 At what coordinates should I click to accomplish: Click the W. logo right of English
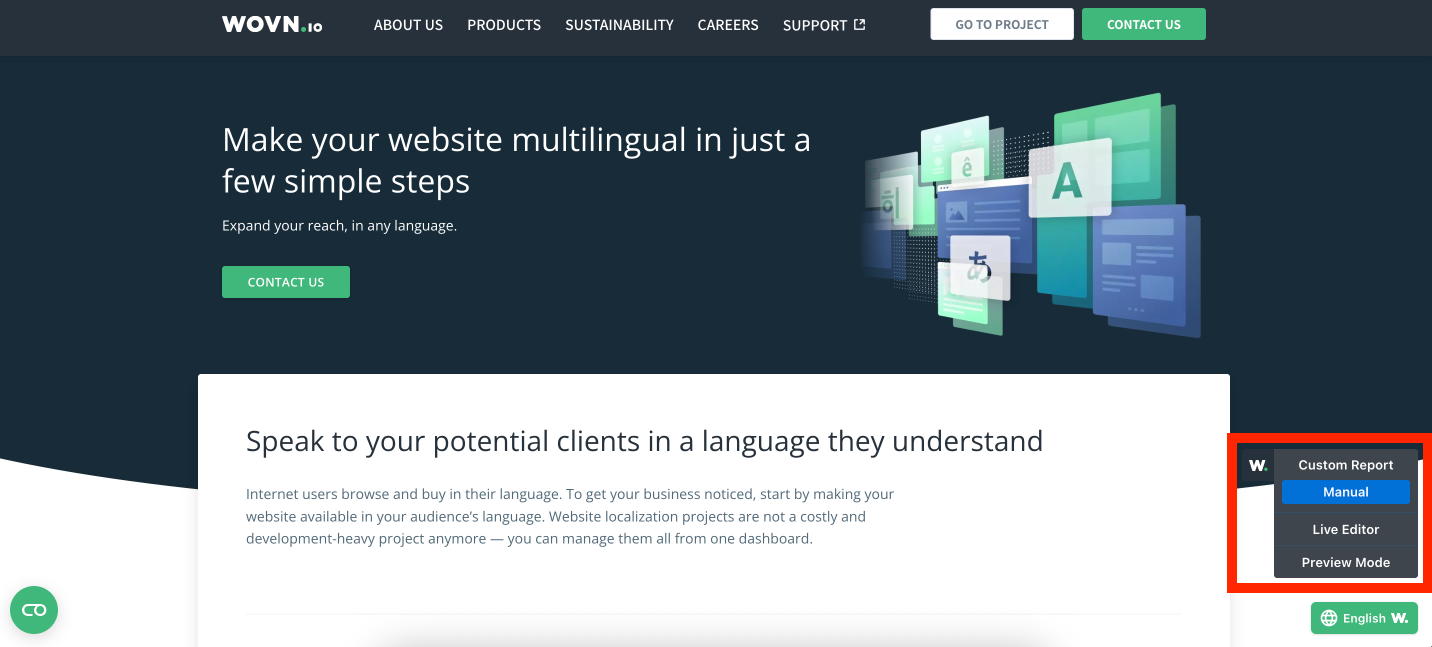1399,618
